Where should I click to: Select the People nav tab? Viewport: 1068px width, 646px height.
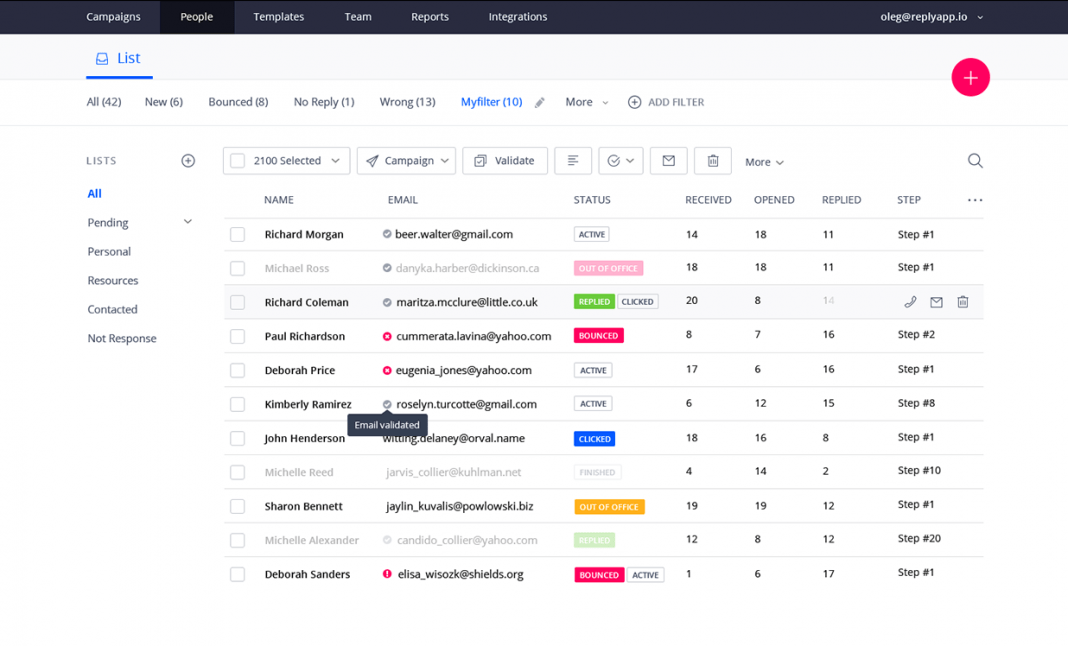197,17
